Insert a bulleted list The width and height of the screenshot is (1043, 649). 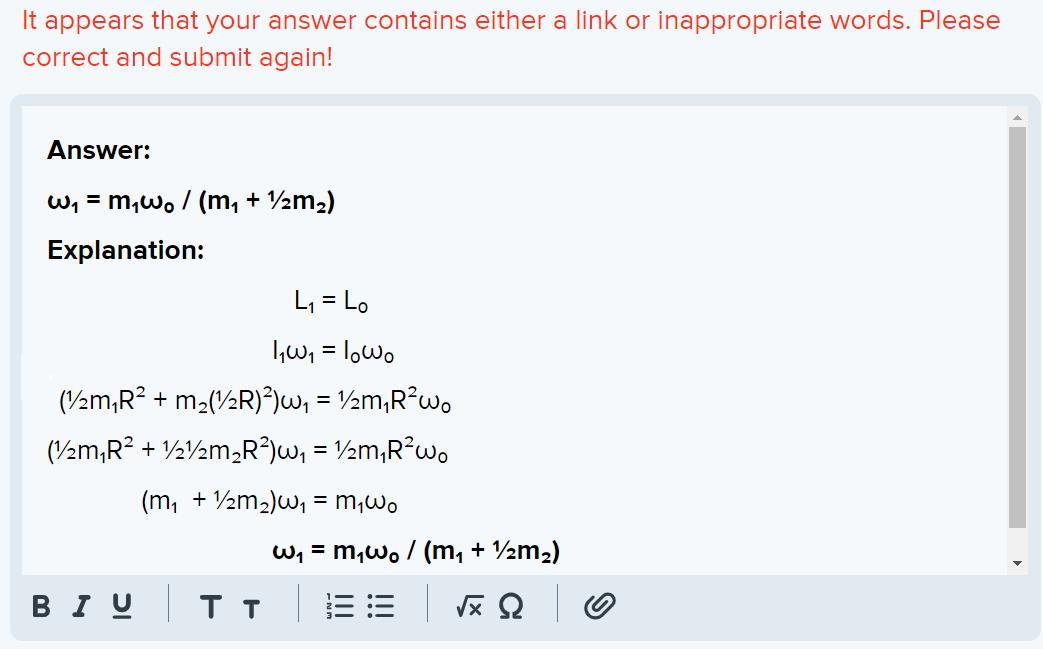pos(381,606)
